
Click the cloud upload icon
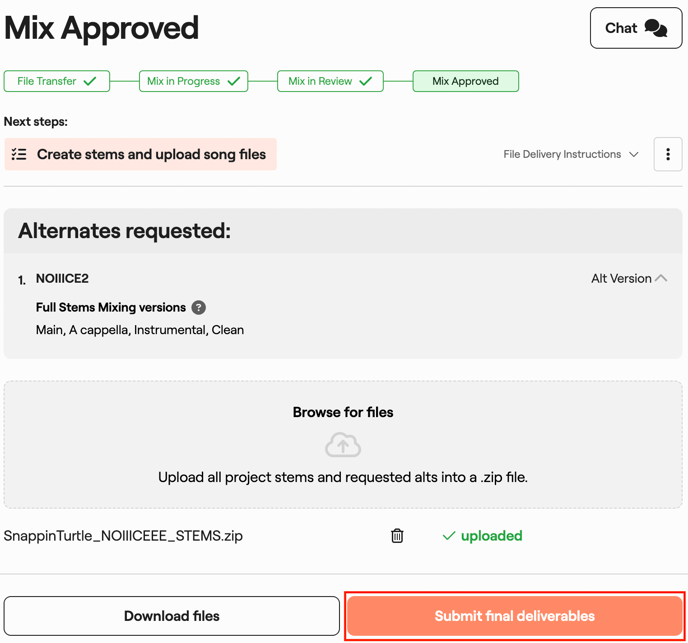(343, 445)
